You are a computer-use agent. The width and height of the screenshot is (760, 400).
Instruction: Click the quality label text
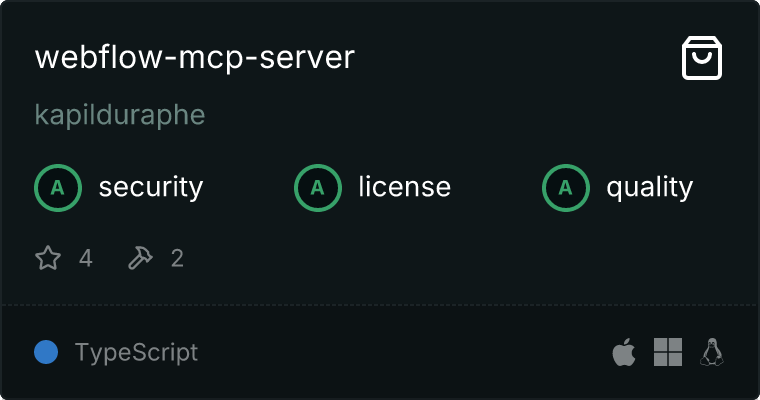click(649, 187)
